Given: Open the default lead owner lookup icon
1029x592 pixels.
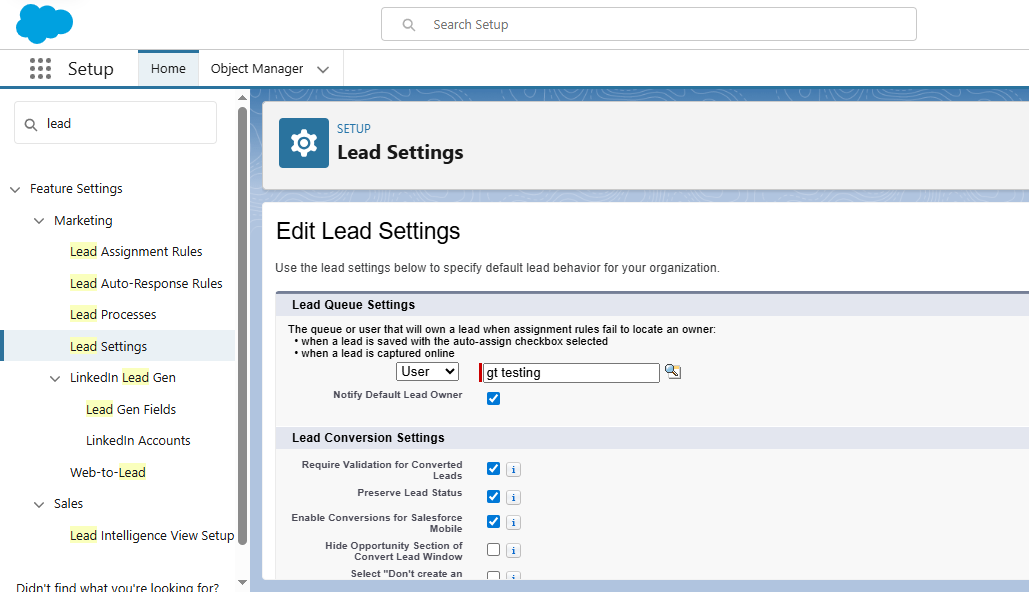Looking at the screenshot, I should pos(673,371).
